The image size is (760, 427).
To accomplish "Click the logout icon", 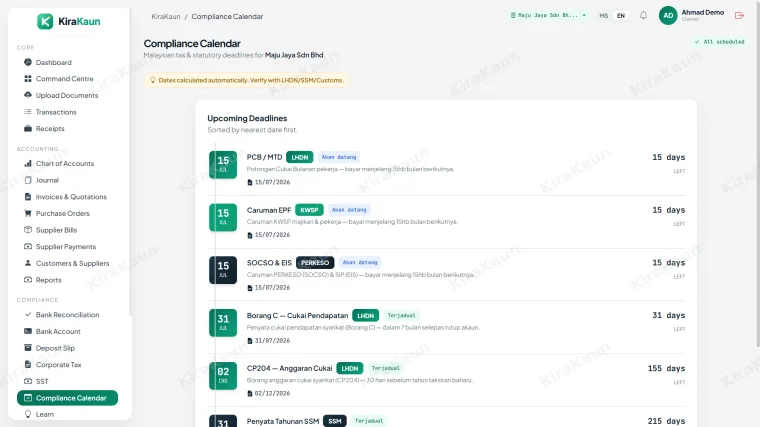I will (739, 16).
